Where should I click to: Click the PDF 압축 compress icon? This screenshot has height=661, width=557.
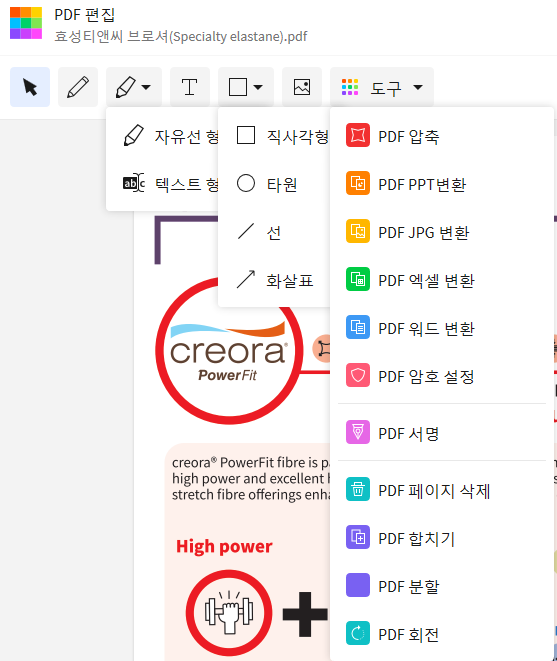(358, 135)
